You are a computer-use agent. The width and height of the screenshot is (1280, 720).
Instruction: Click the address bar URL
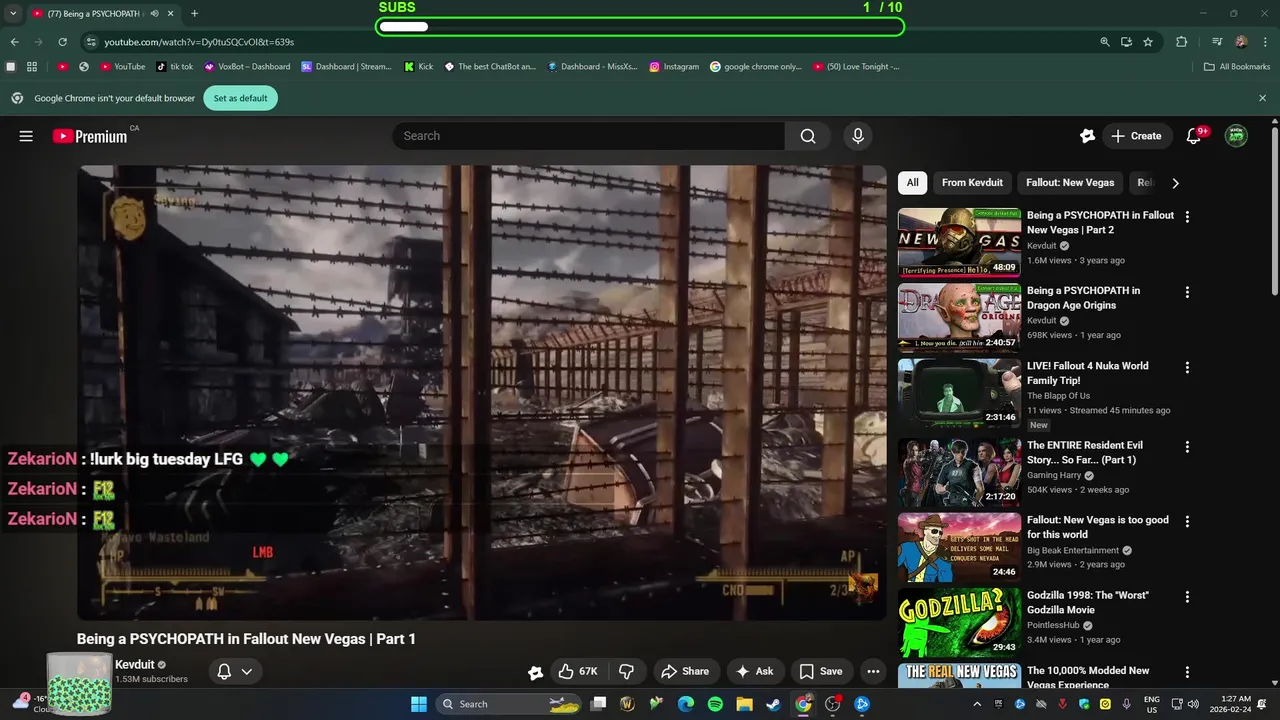(x=199, y=42)
